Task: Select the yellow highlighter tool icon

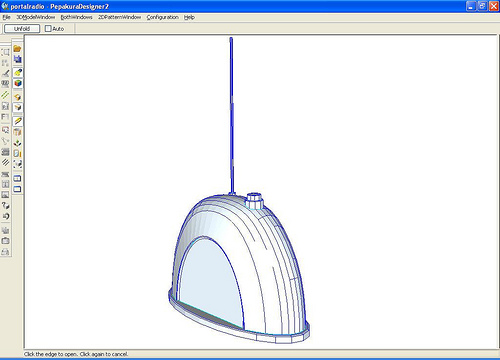Action: [18, 72]
